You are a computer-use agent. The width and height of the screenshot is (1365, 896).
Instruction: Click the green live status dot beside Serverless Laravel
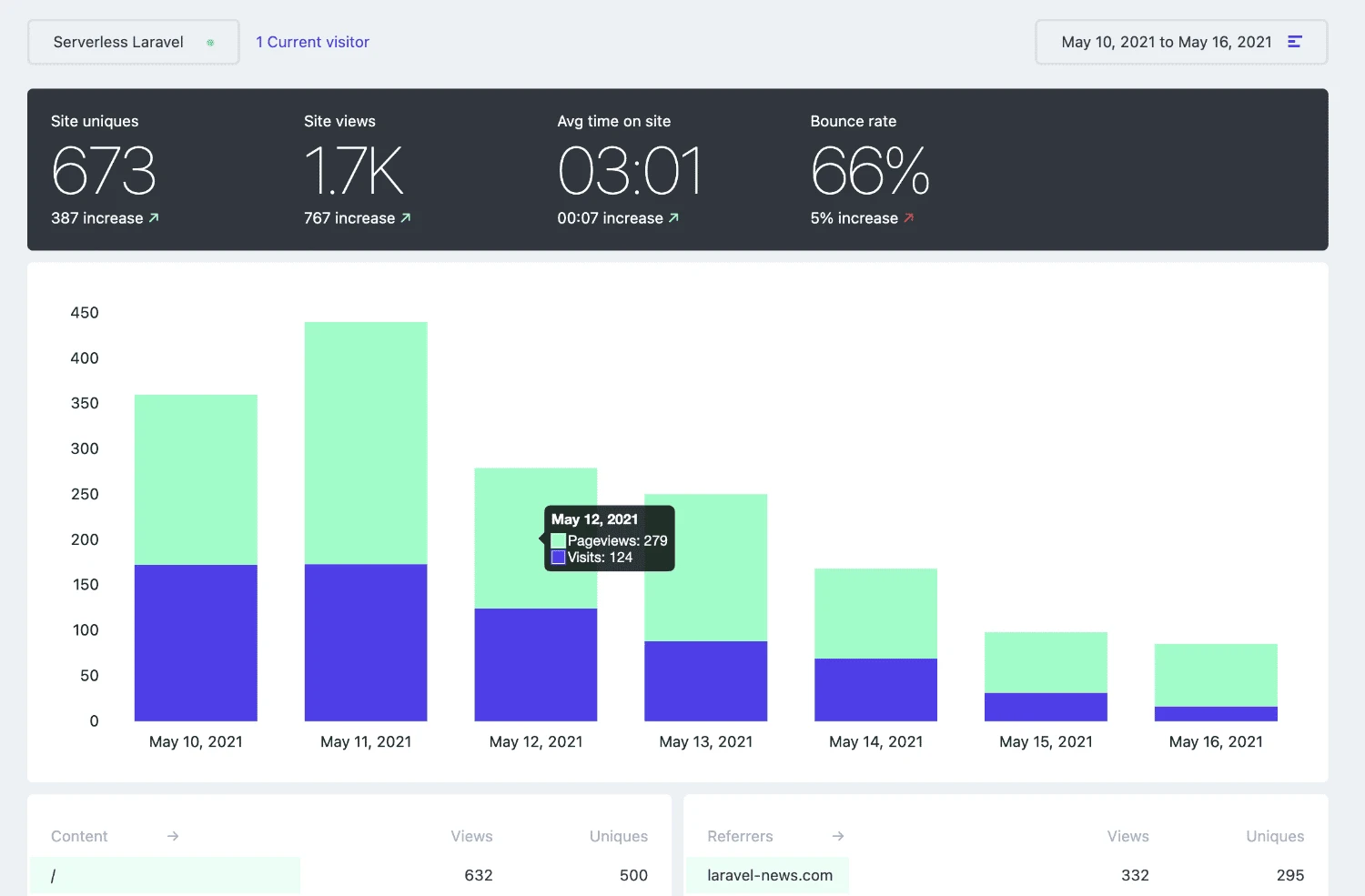pyautogui.click(x=210, y=42)
